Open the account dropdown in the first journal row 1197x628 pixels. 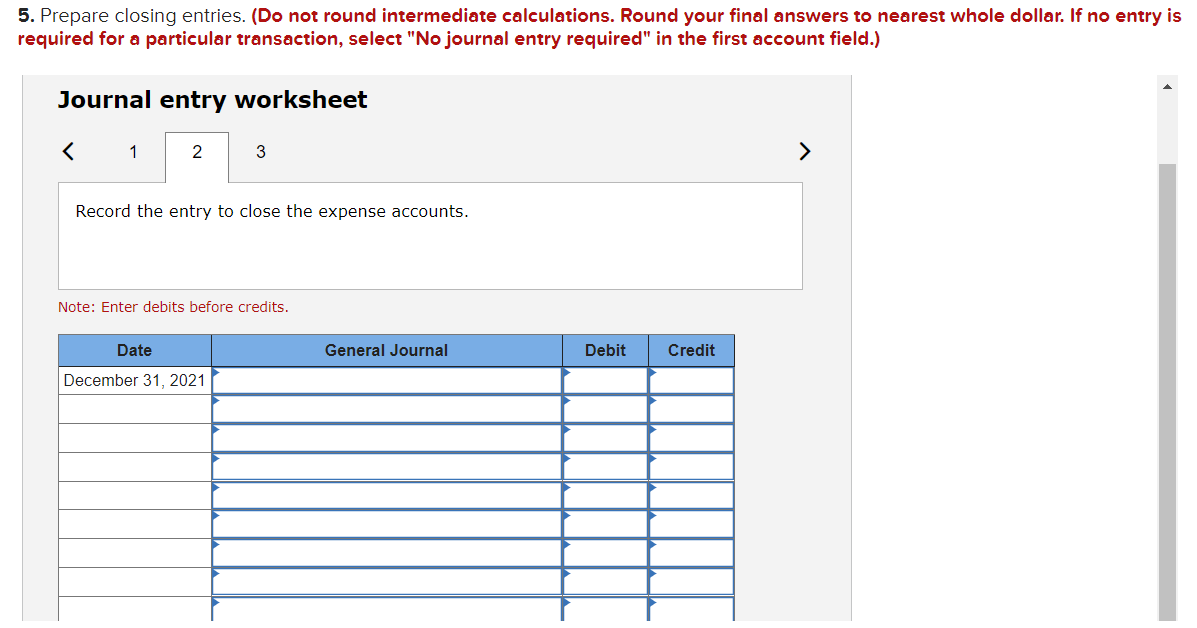pyautogui.click(x=215, y=380)
